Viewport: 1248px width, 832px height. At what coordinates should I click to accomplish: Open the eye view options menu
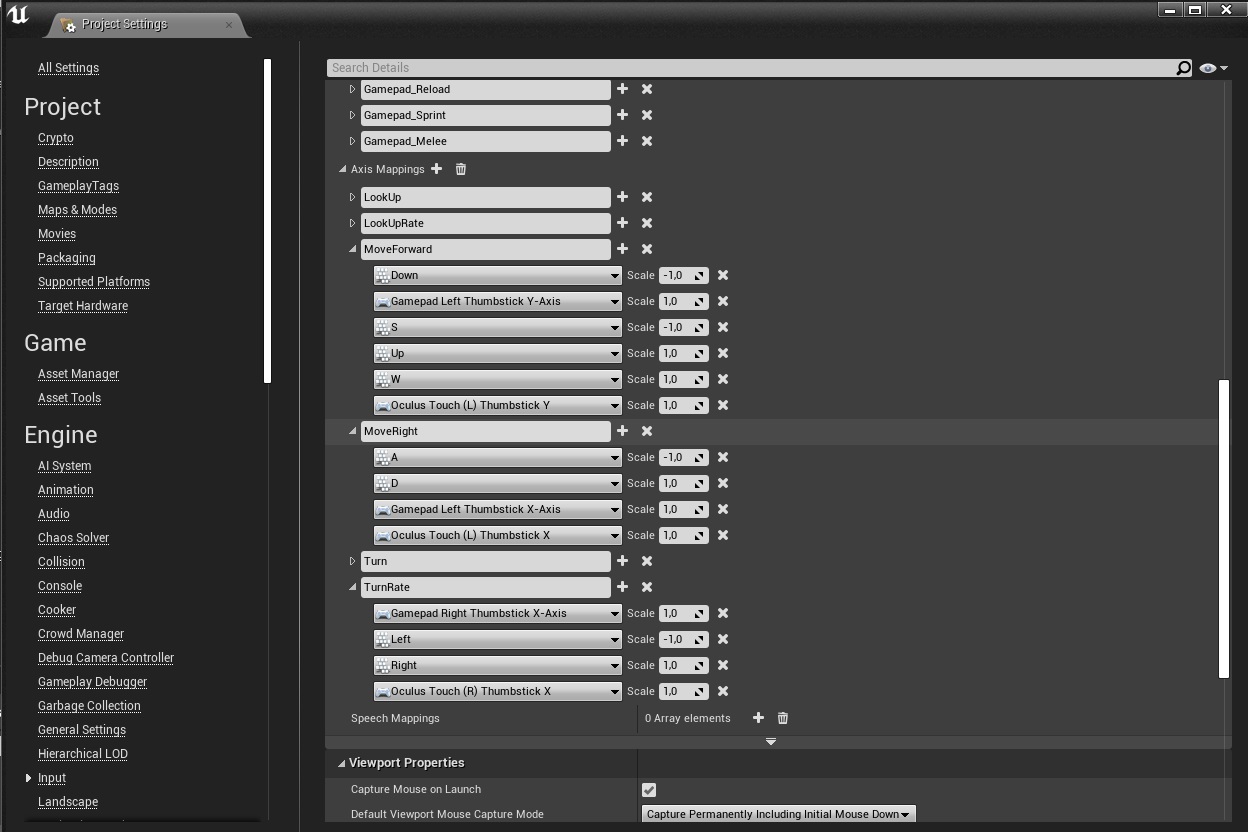pos(1213,68)
